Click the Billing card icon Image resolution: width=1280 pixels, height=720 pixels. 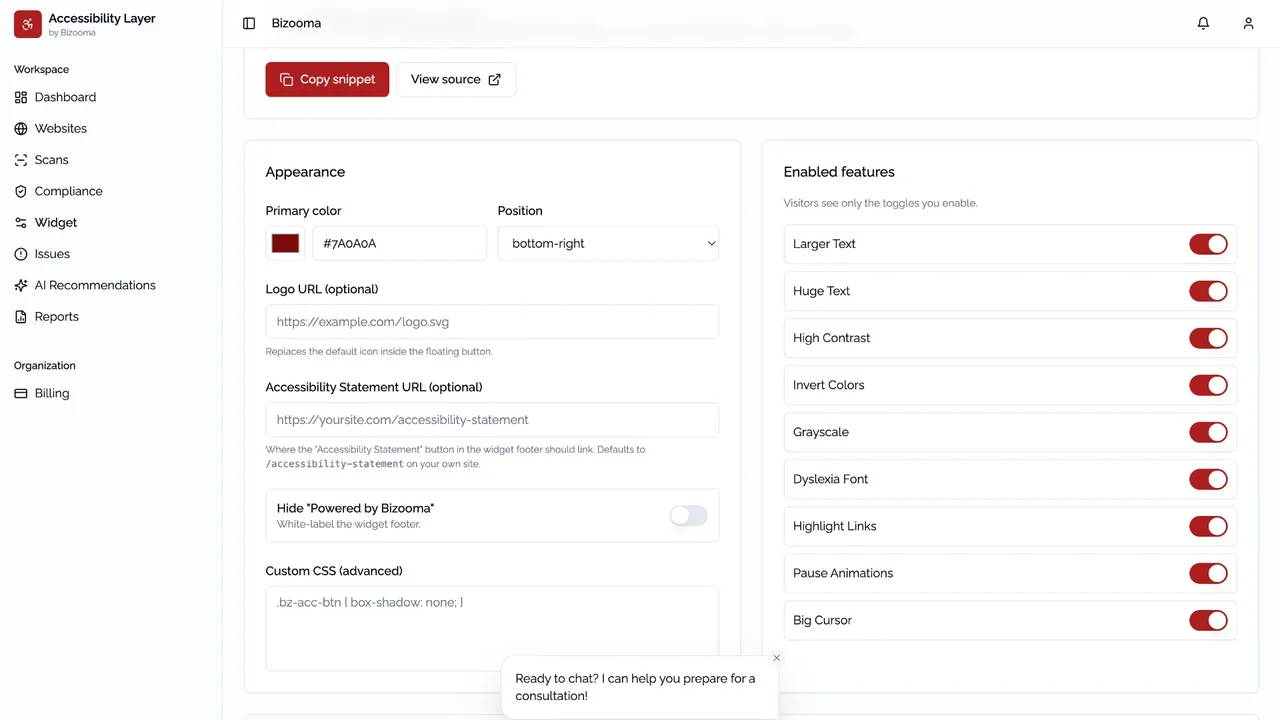(x=21, y=394)
